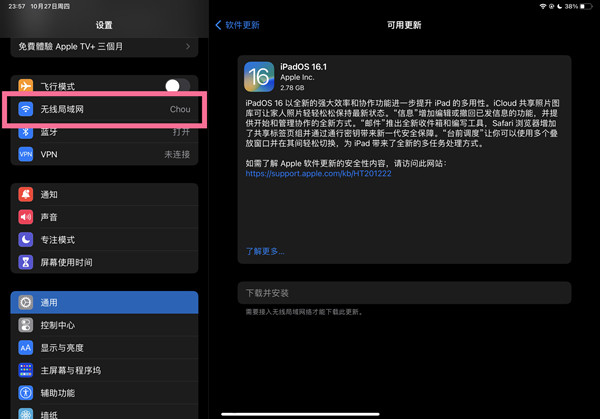Open the support.apple.com/kb/HT201222 link
Viewport: 600px width, 419px height.
318,173
